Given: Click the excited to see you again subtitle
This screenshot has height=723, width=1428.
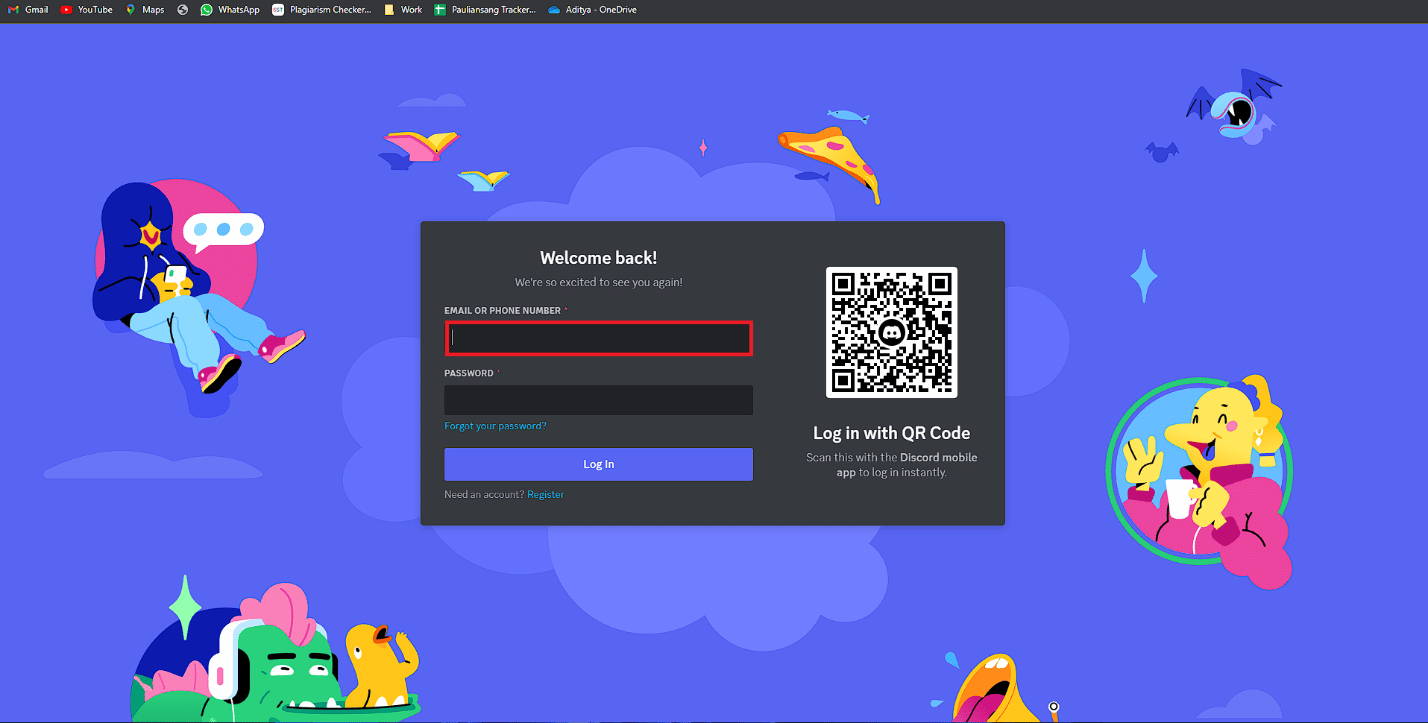Looking at the screenshot, I should point(598,282).
